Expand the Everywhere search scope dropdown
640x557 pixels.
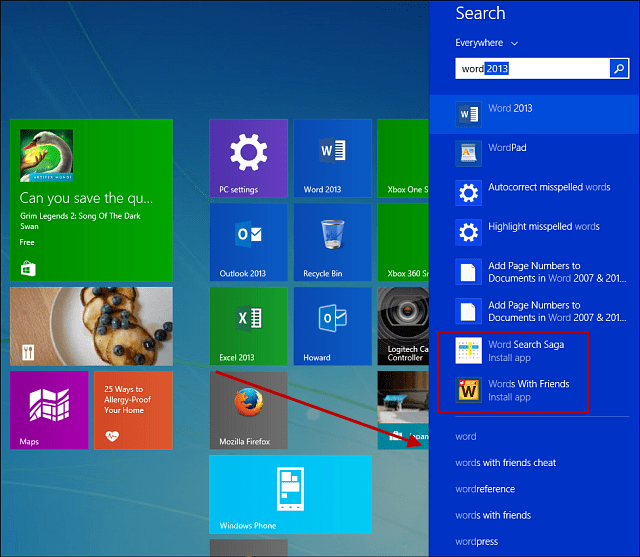(487, 43)
